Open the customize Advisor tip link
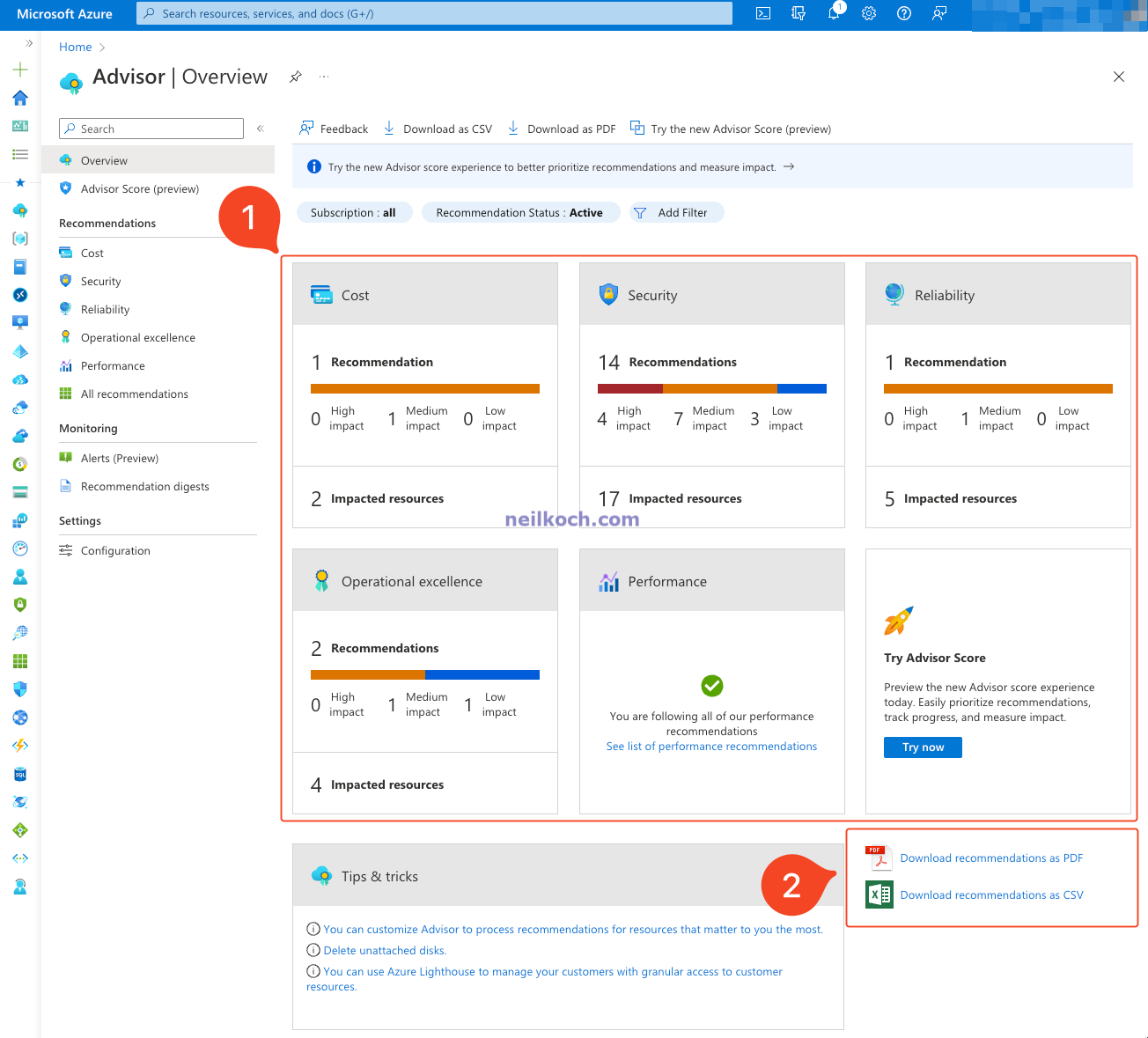This screenshot has height=1038, width=1148. click(x=573, y=930)
